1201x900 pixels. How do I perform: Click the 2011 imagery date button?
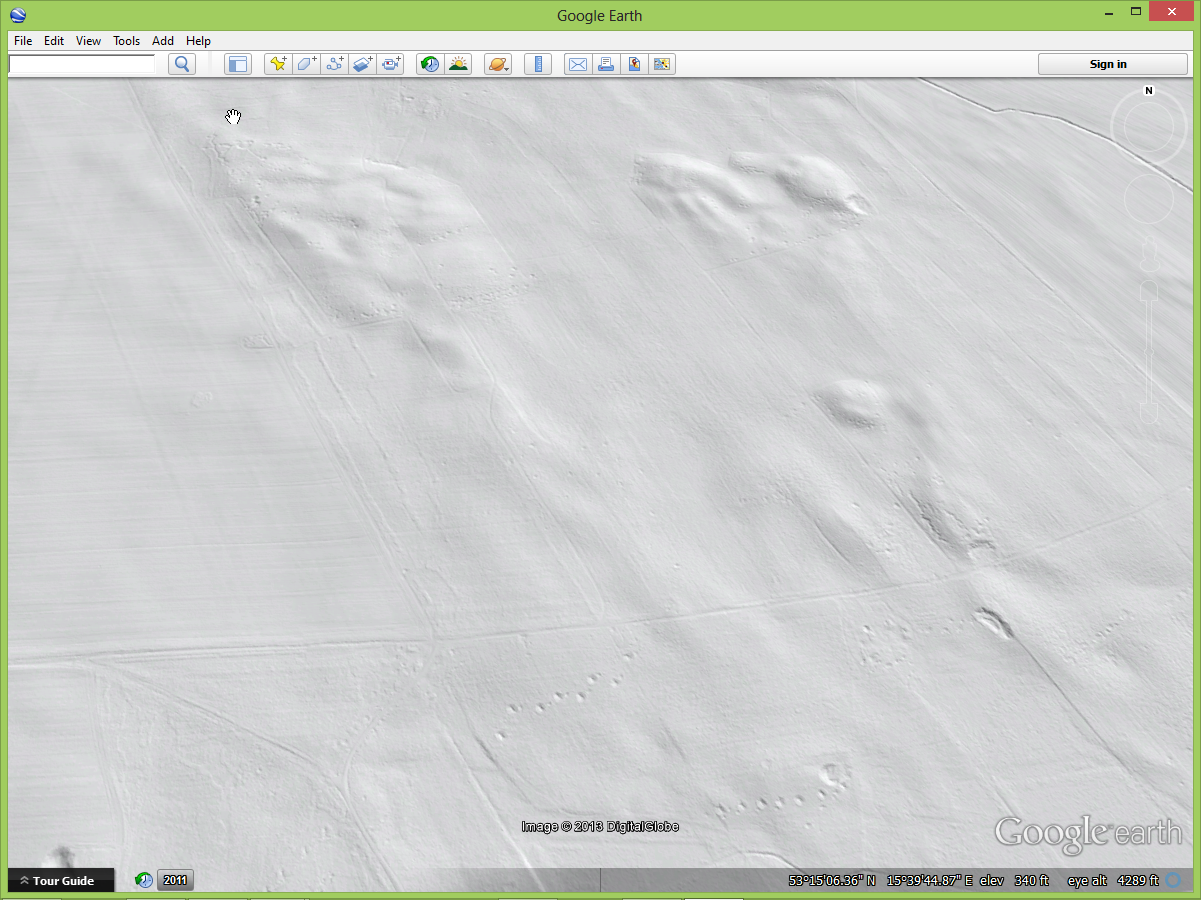[175, 880]
